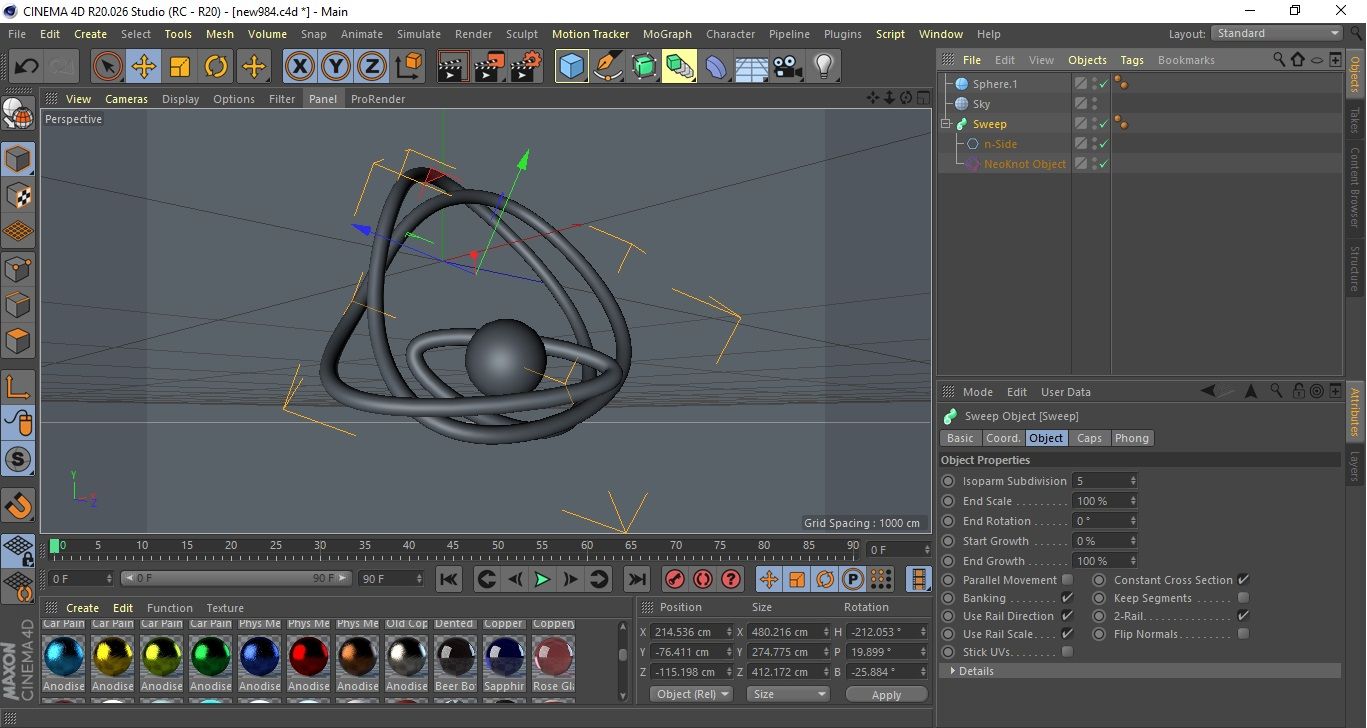Toggle Y axis lock

tap(336, 67)
